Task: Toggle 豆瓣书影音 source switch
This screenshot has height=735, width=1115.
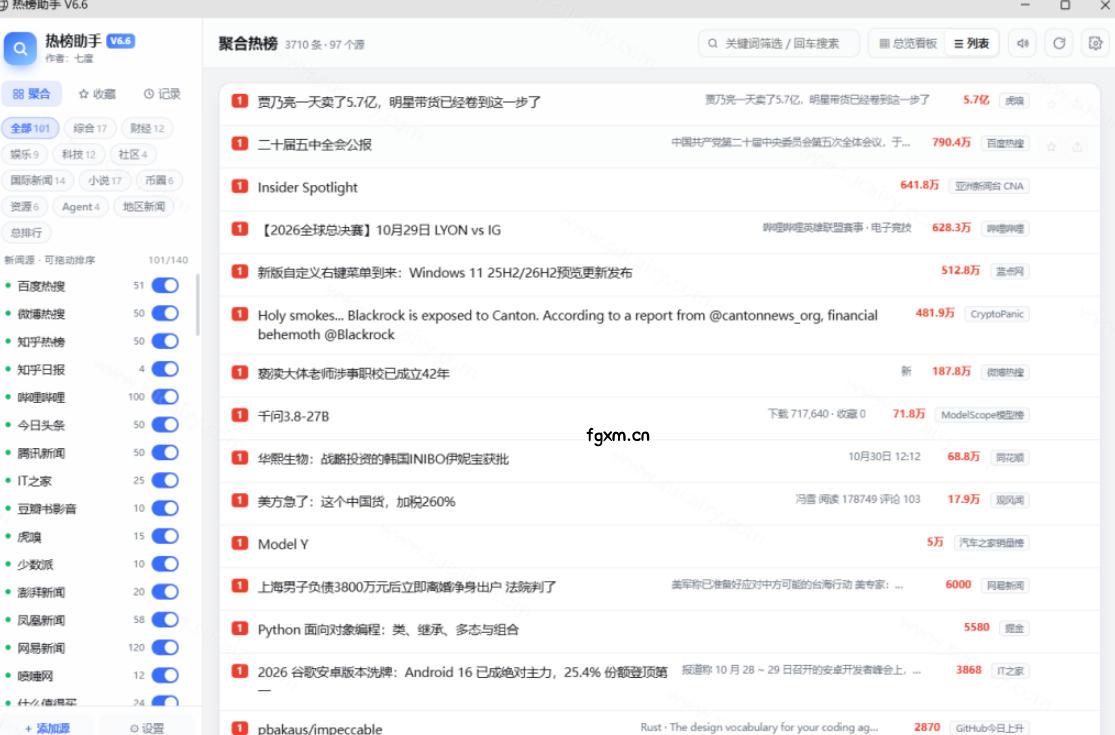Action: tap(165, 508)
